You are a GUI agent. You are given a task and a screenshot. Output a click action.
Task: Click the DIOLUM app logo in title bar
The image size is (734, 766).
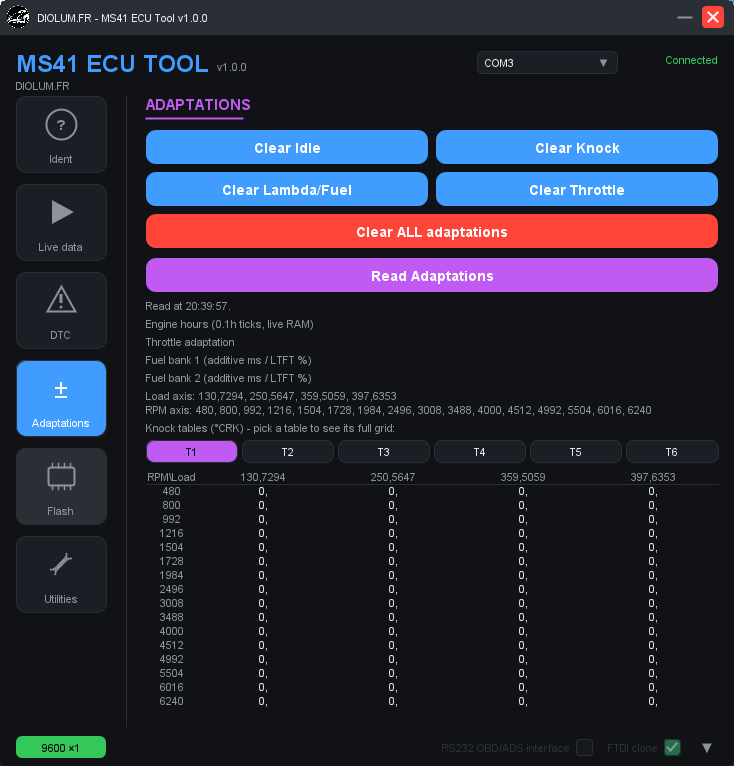coord(18,18)
